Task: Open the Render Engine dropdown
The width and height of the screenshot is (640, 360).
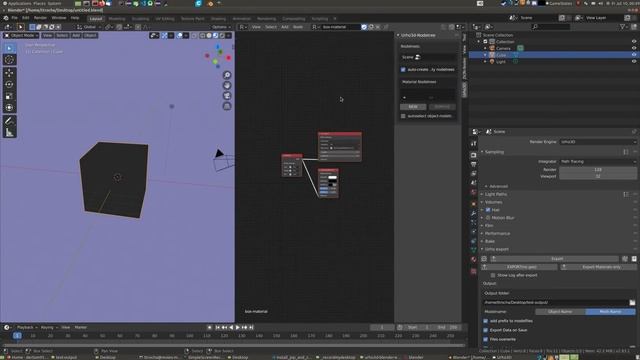Action: click(x=598, y=142)
